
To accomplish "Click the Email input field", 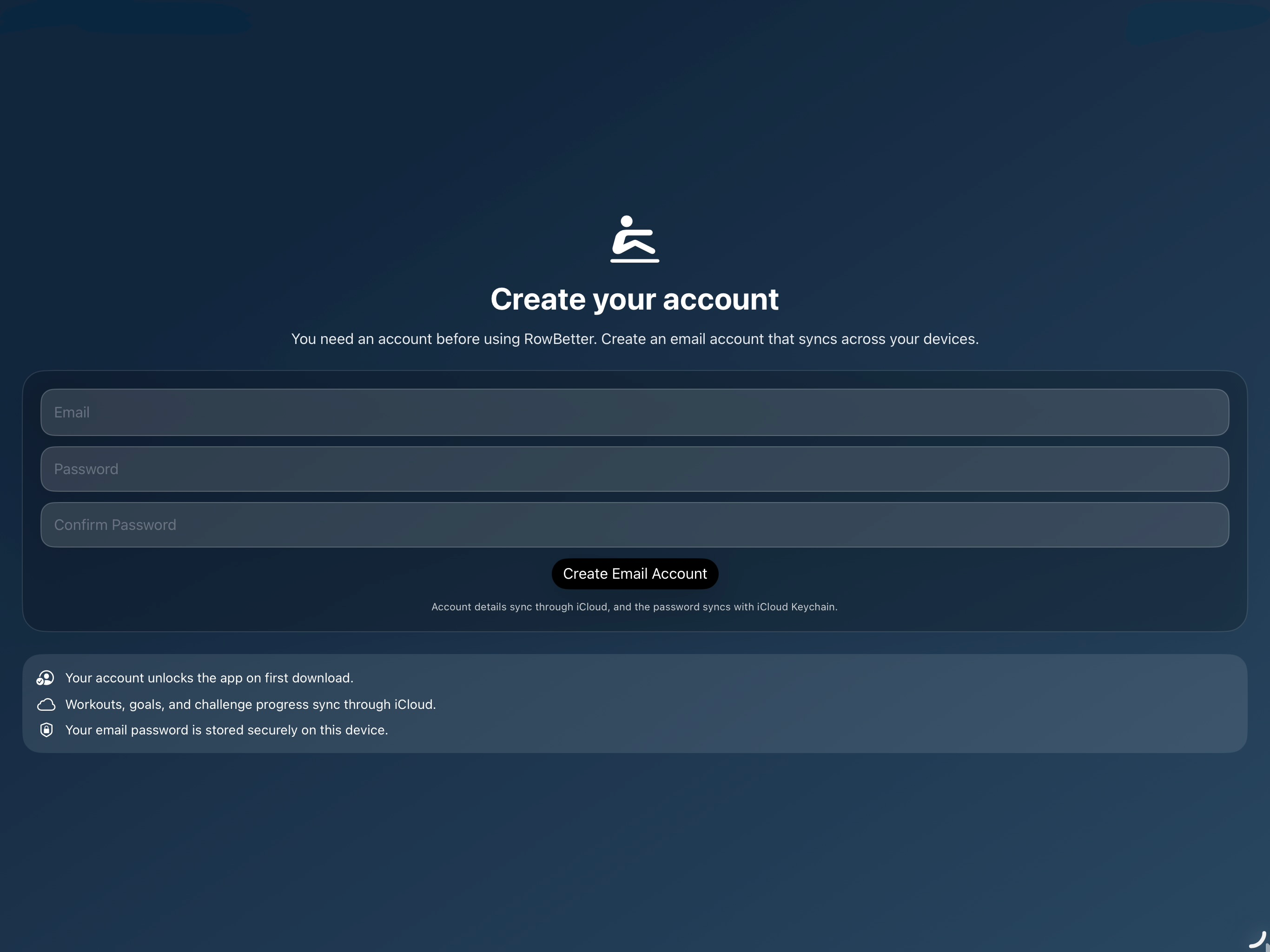I will [635, 412].
